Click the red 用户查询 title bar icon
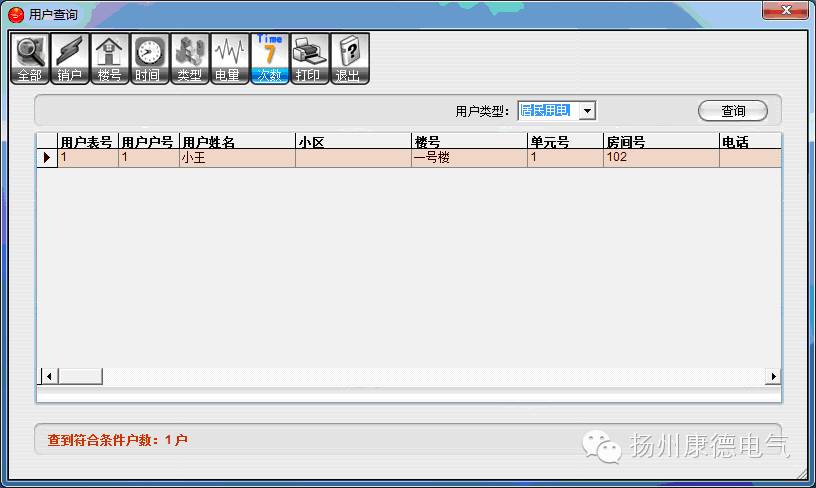The image size is (816, 488). point(16,15)
